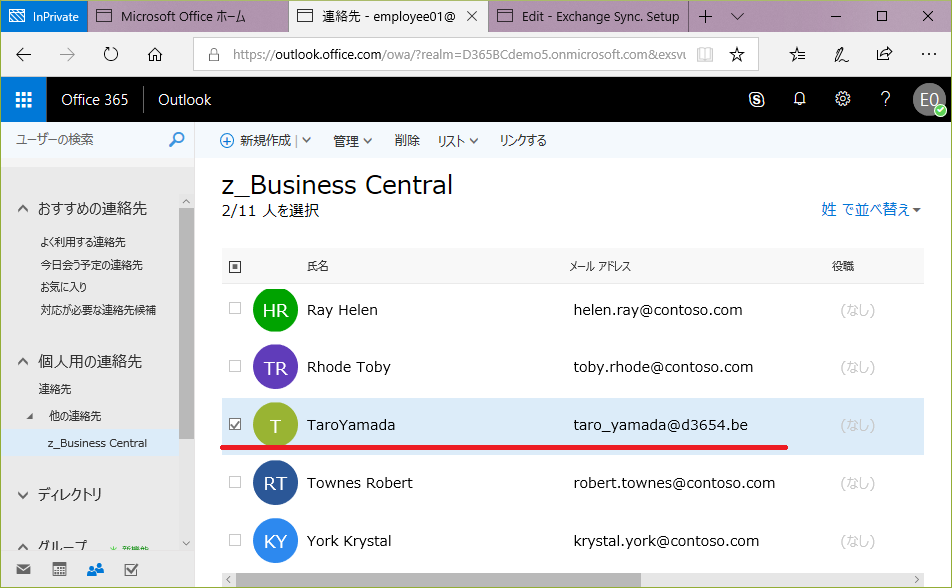Select the 連絡先 folder
This screenshot has height=588, width=952.
pyautogui.click(x=55, y=389)
